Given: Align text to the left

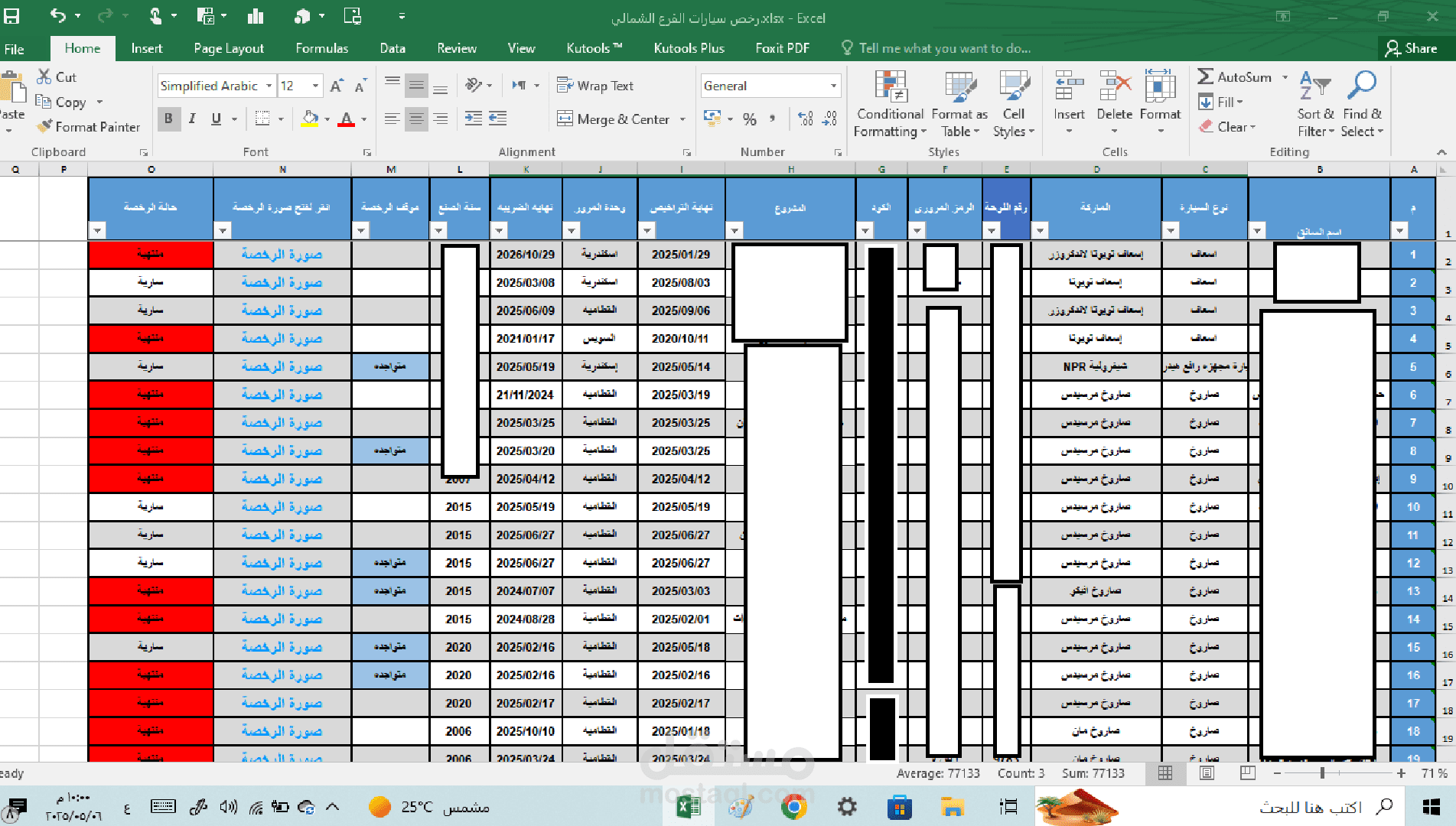Looking at the screenshot, I should point(393,119).
